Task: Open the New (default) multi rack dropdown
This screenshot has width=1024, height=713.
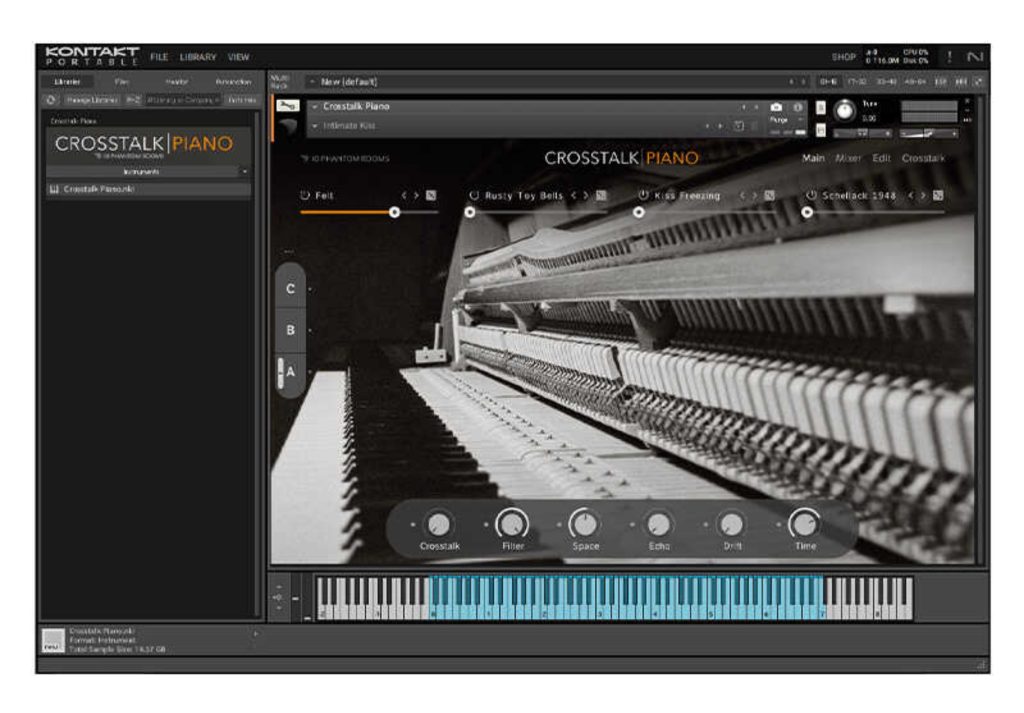Action: click(312, 82)
